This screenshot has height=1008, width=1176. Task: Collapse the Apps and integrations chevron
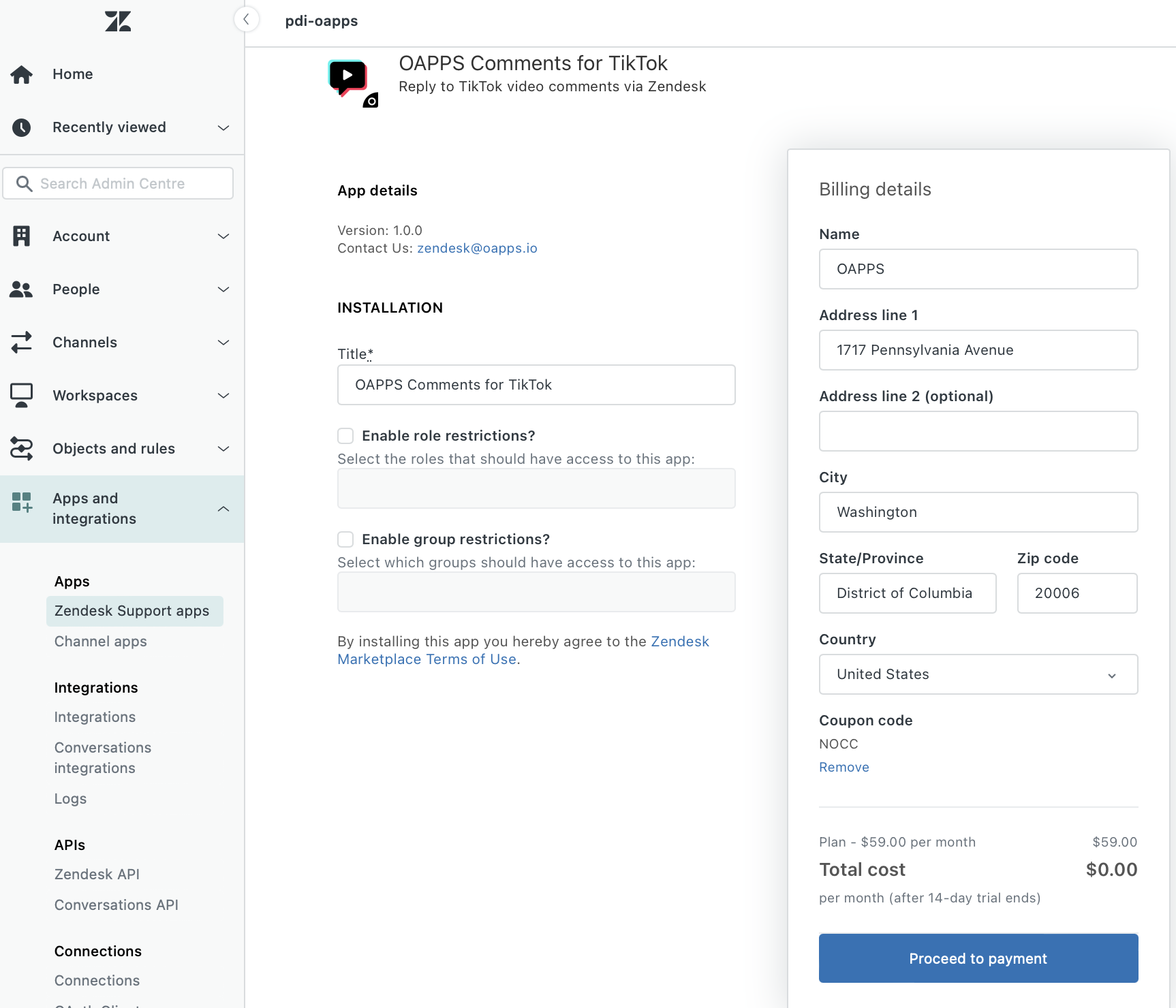pos(223,509)
